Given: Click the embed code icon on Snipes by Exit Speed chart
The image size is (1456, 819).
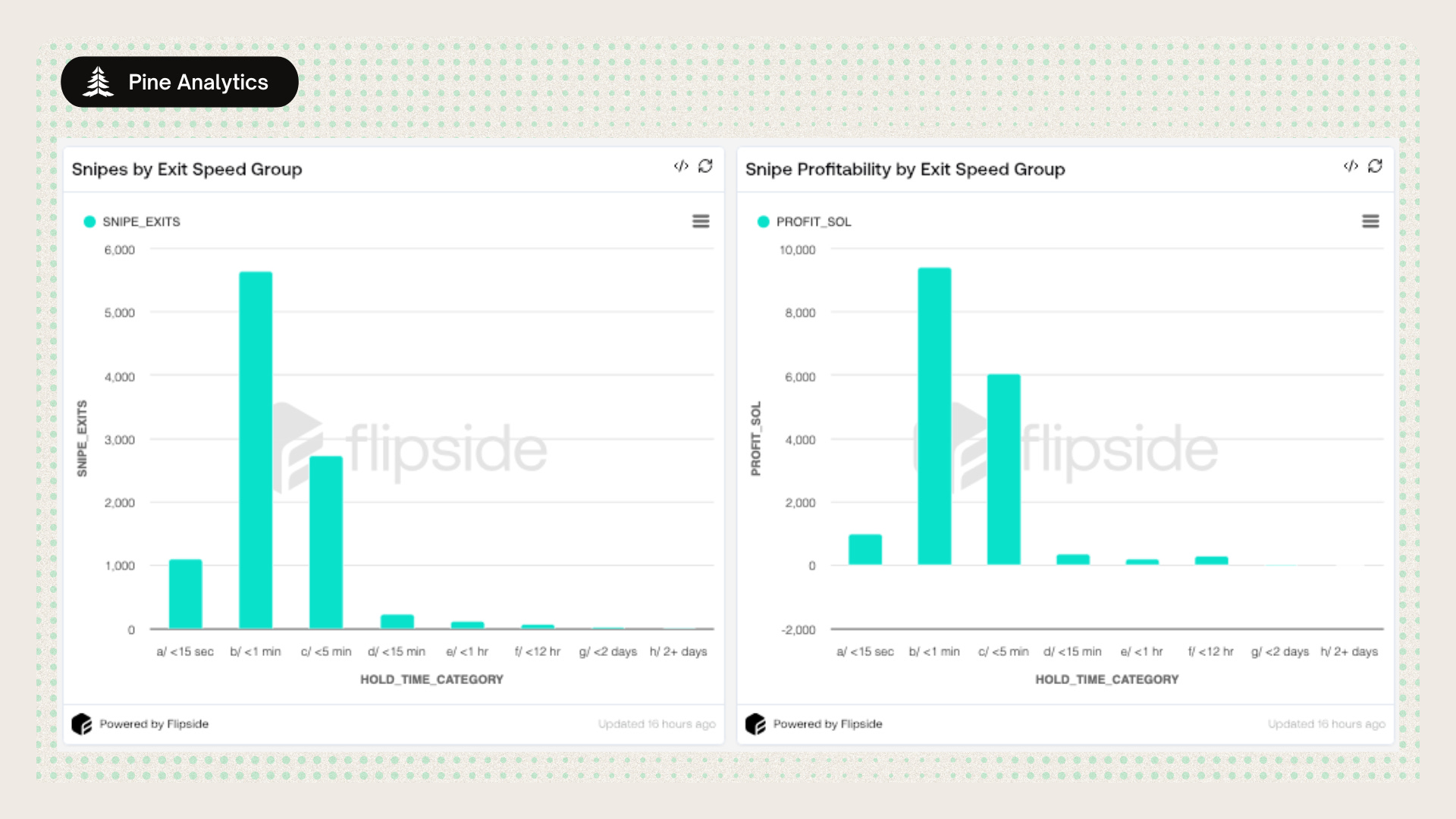Looking at the screenshot, I should click(680, 166).
